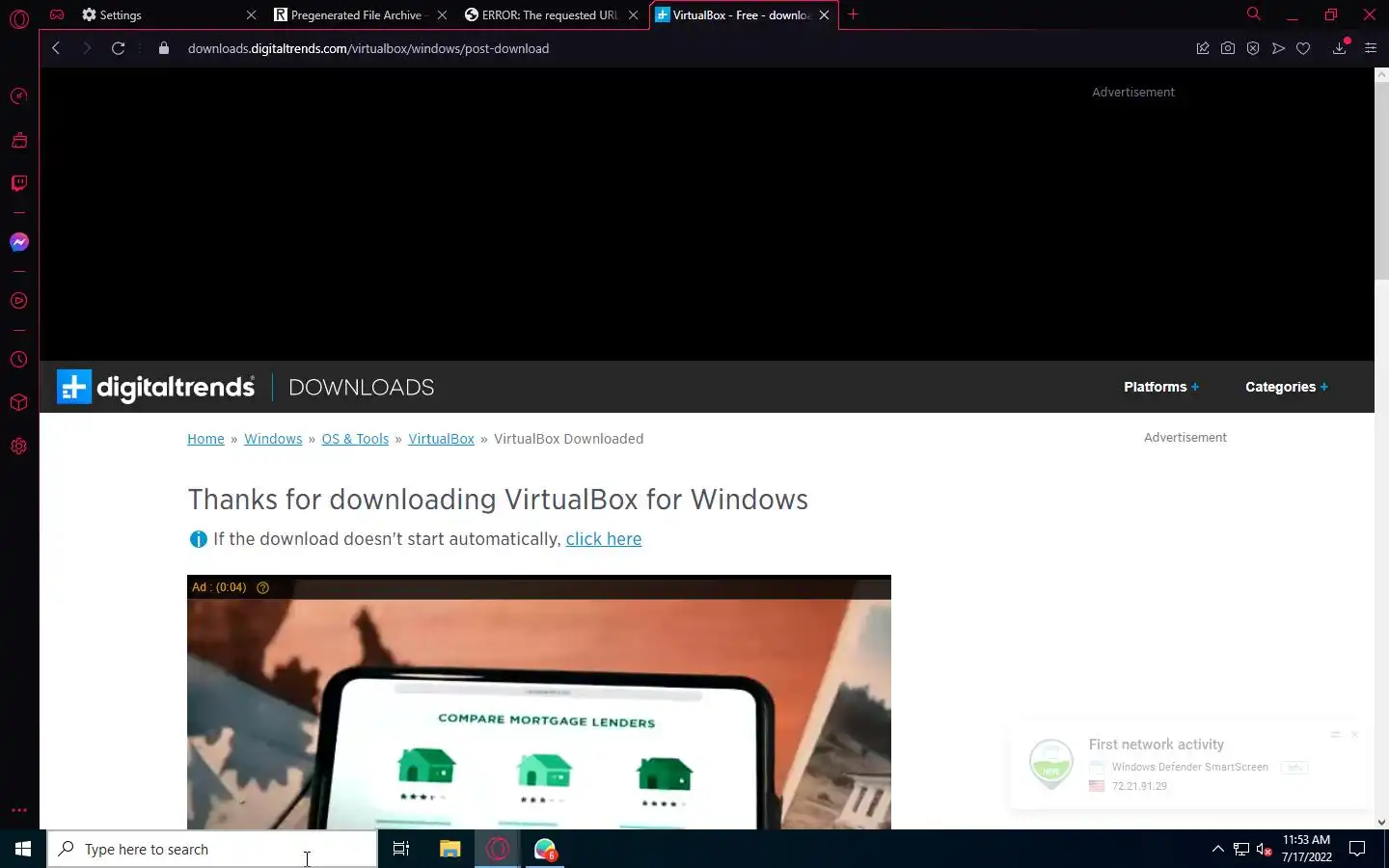Open GX Control in sidebar

click(x=18, y=96)
